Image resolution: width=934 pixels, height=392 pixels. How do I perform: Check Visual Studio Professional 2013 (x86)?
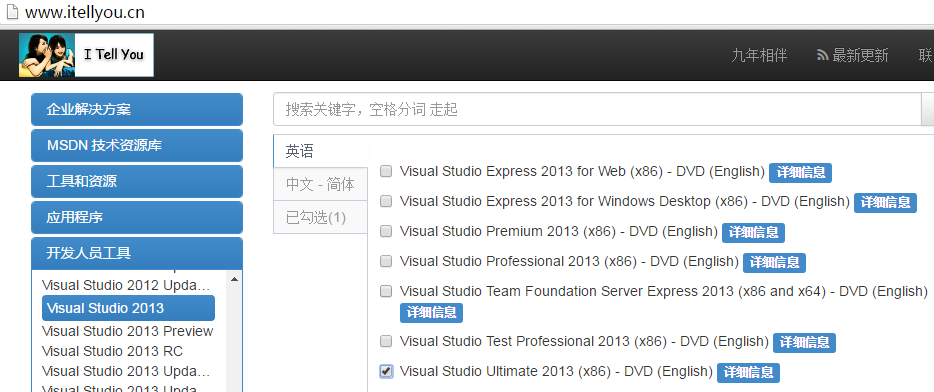386,261
